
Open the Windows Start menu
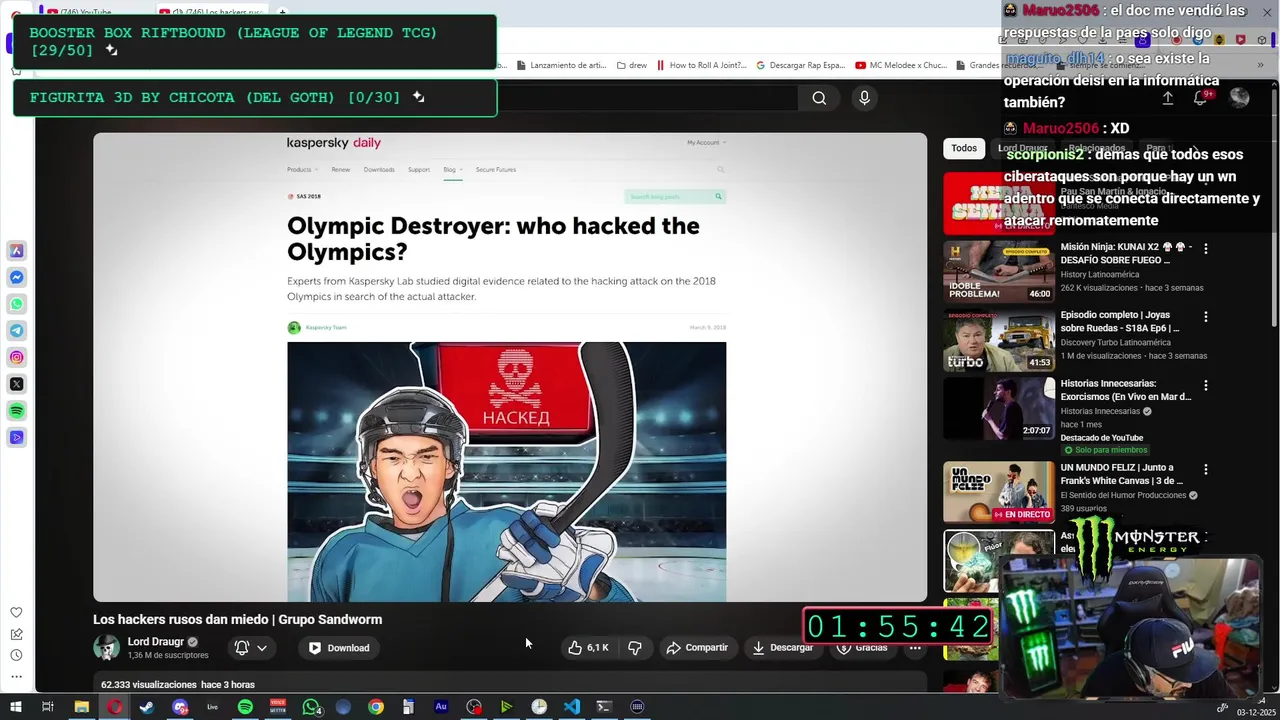click(15, 707)
